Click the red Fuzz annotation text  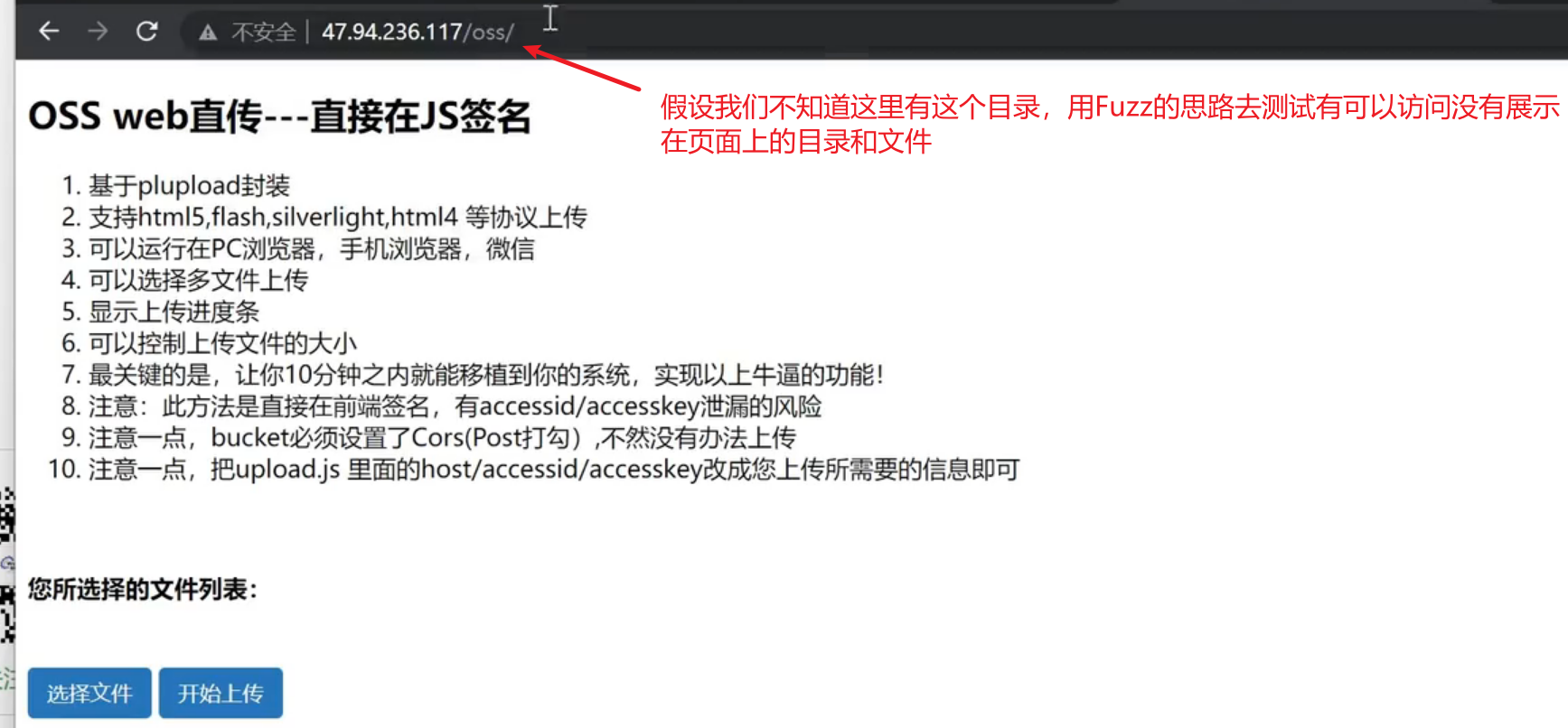(1109, 124)
